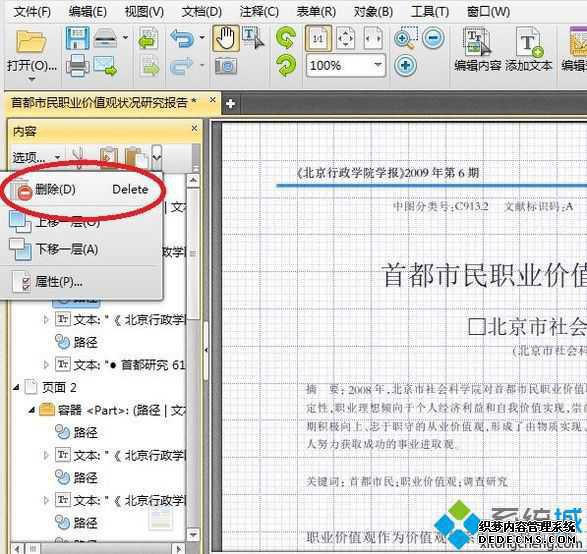Click the 添加文本 add text tool
Viewport: 587px width, 554px height.
pyautogui.click(x=528, y=50)
